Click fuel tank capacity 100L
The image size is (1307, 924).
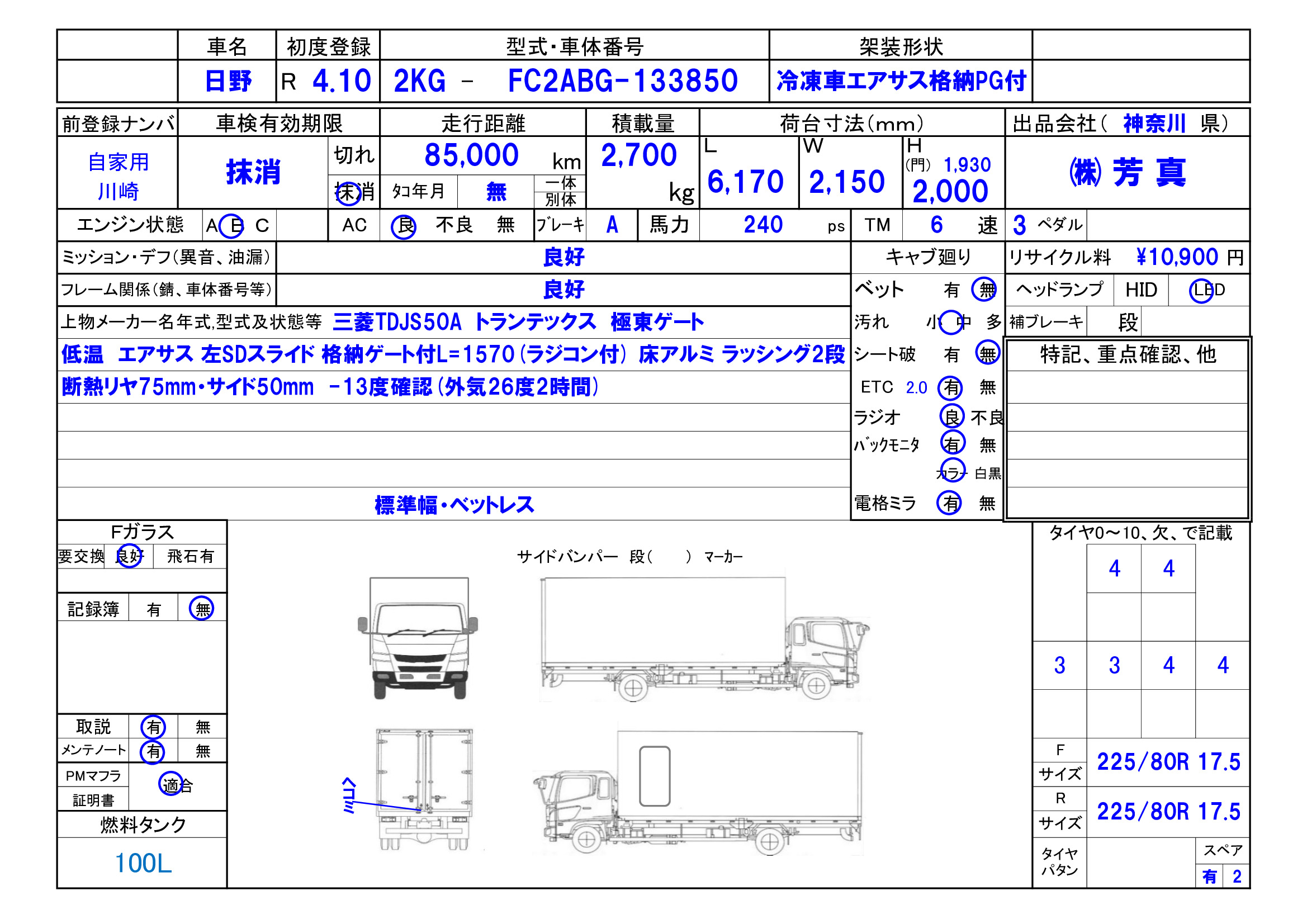pos(143,863)
